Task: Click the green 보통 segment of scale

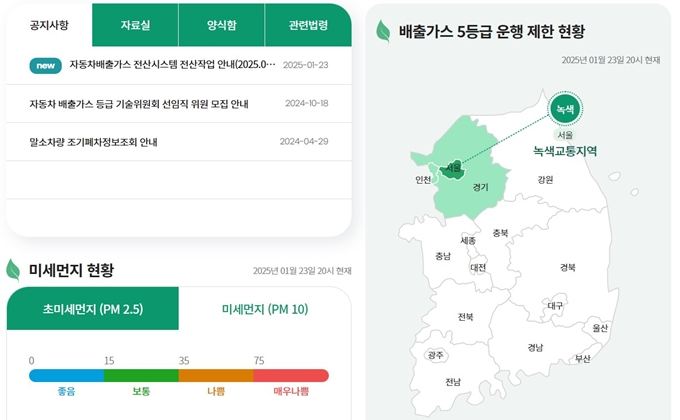Action: click(141, 375)
